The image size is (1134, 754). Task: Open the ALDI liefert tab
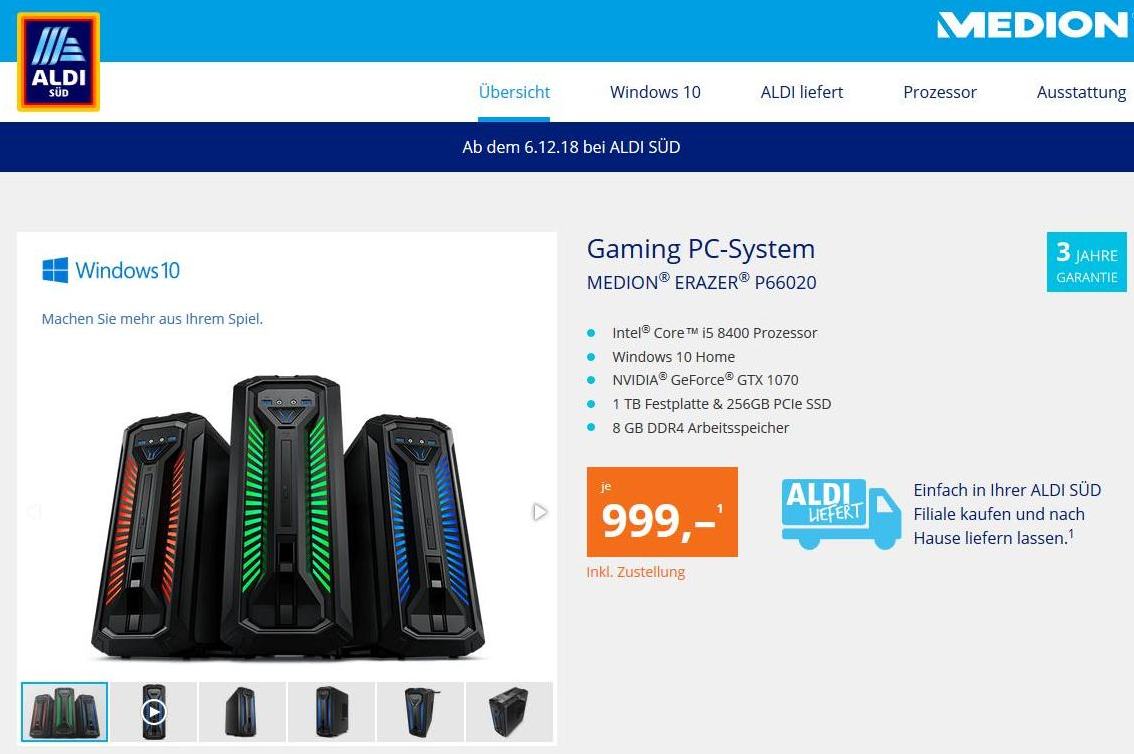(801, 93)
